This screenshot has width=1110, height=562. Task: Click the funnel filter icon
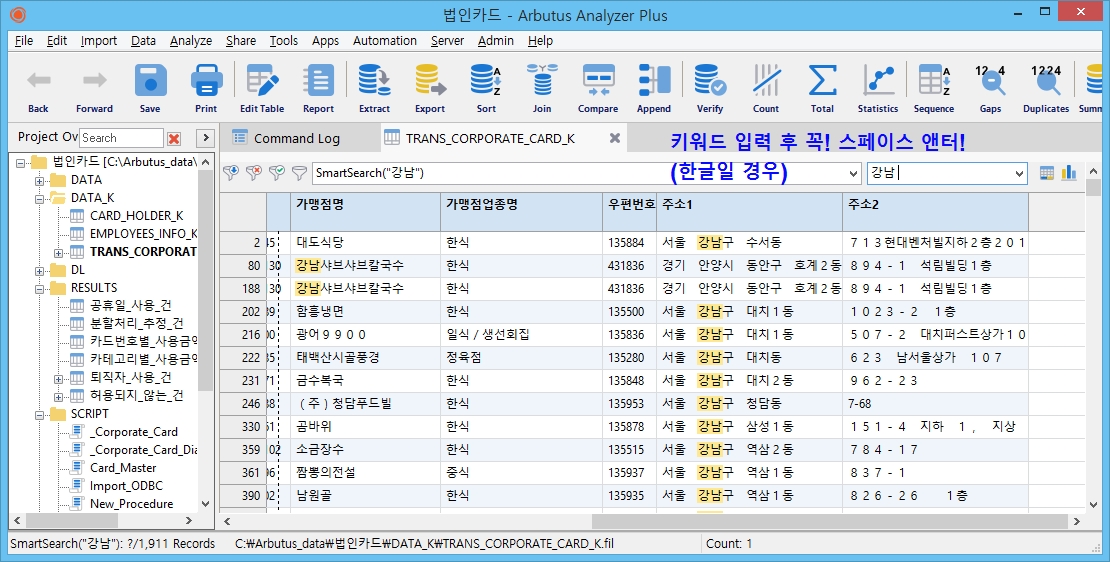point(300,173)
